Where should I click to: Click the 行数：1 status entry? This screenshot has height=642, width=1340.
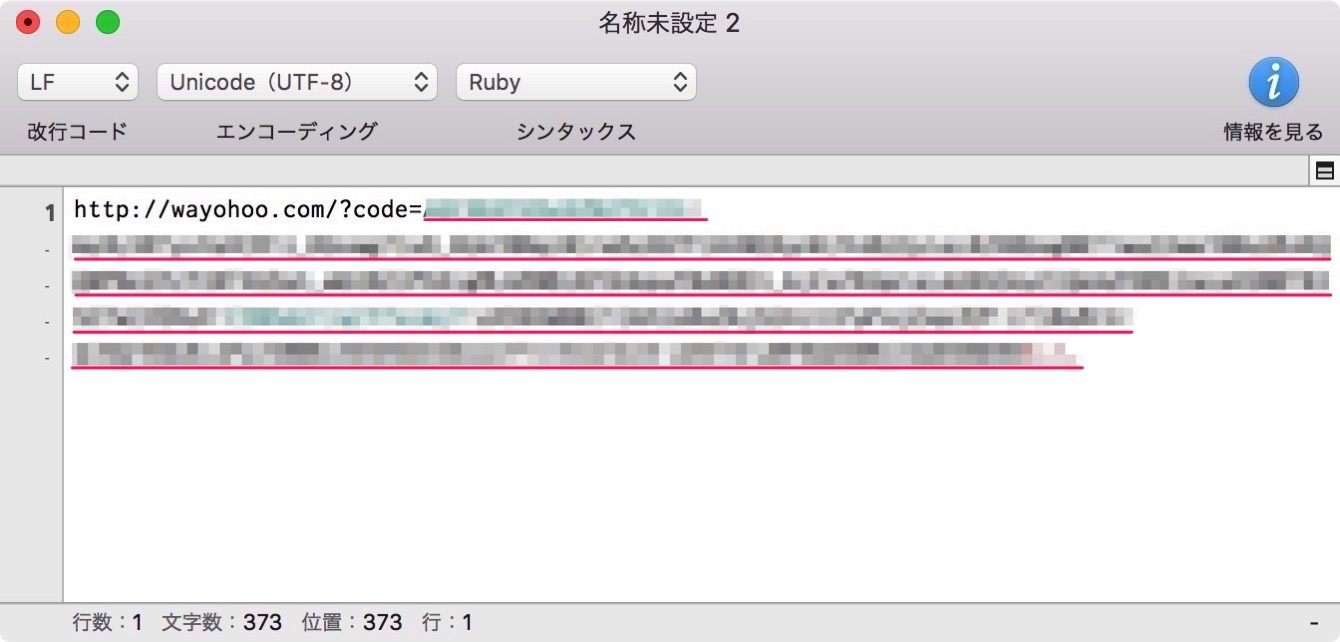coord(107,623)
